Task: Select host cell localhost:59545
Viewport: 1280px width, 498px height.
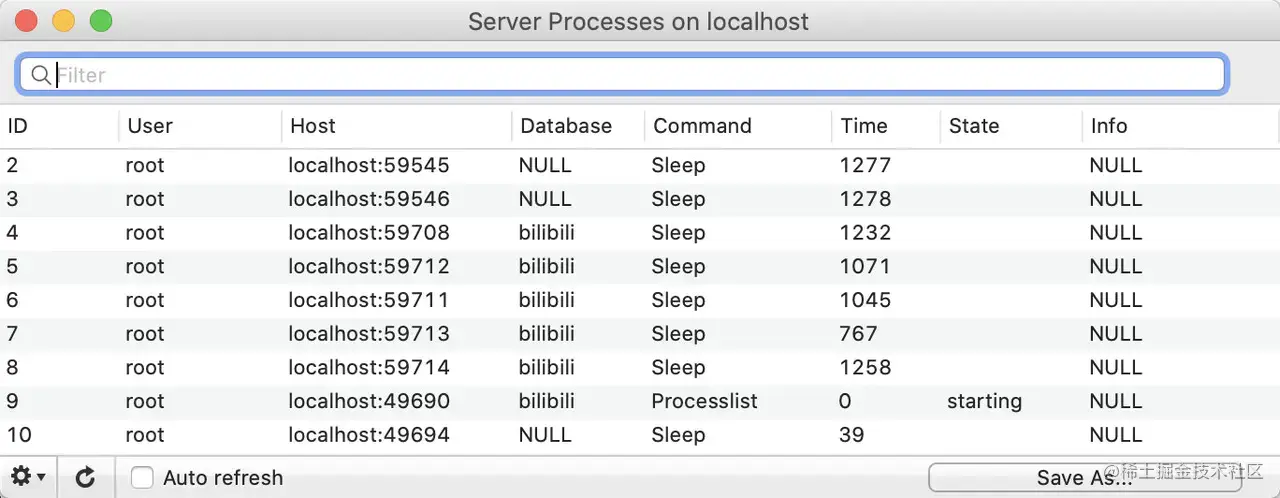Action: [x=369, y=165]
